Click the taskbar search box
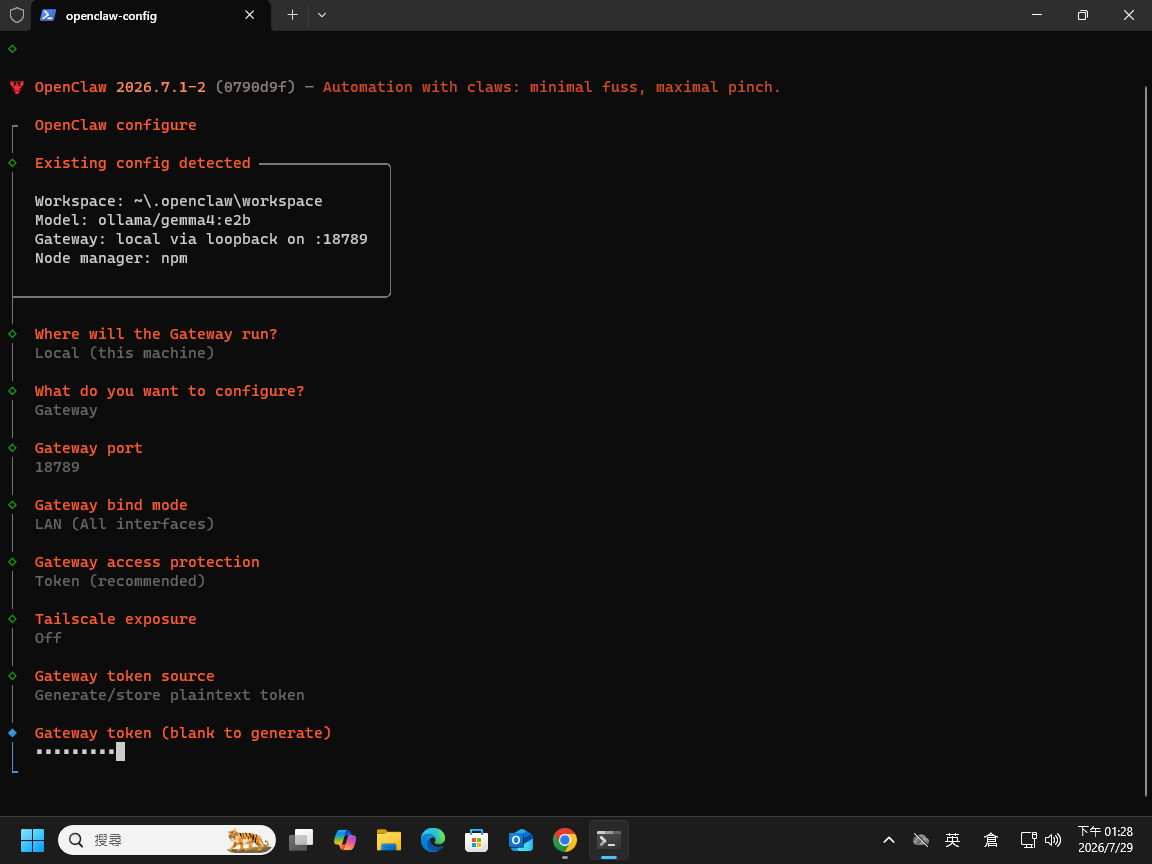 tap(167, 840)
